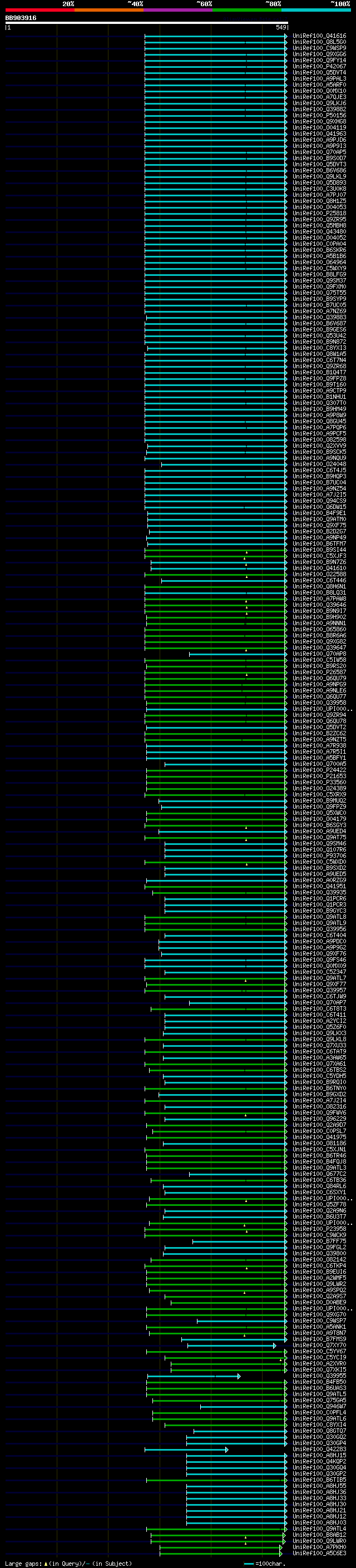Viewport: 356px width, 1568px height.
Task: Click the UniRef100_O24389 label
Action: (319, 788)
